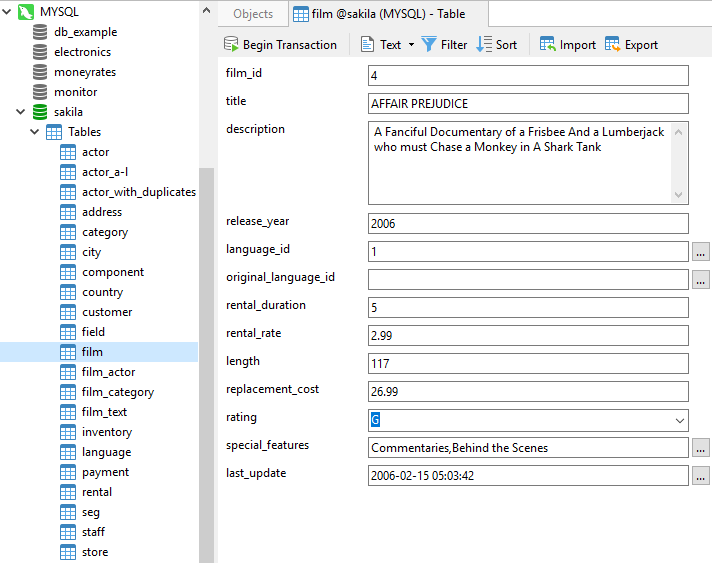Image resolution: width=712 pixels, height=563 pixels.
Task: Click the MYSQL connection icon
Action: (x=26, y=12)
